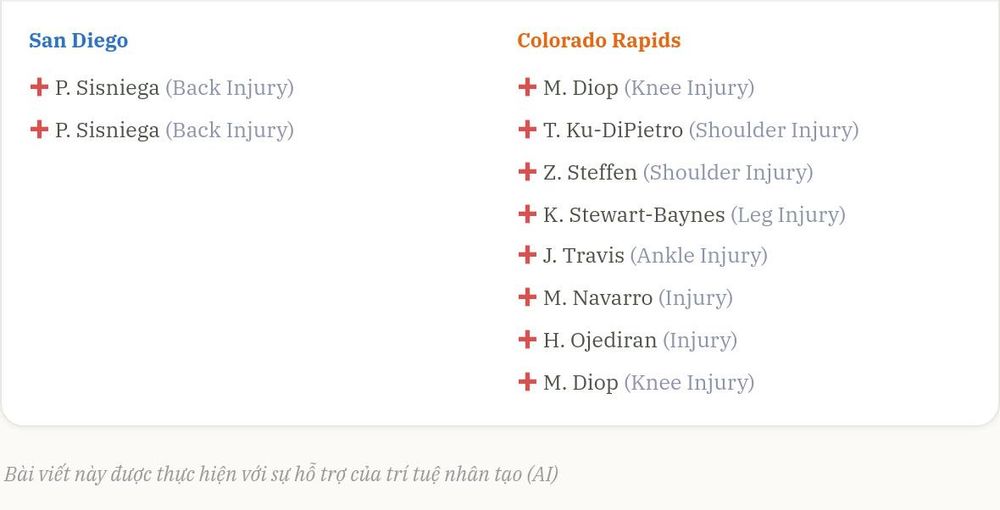Select player name Z. Steffen
Image resolution: width=1000 pixels, height=510 pixels.
[x=590, y=173]
